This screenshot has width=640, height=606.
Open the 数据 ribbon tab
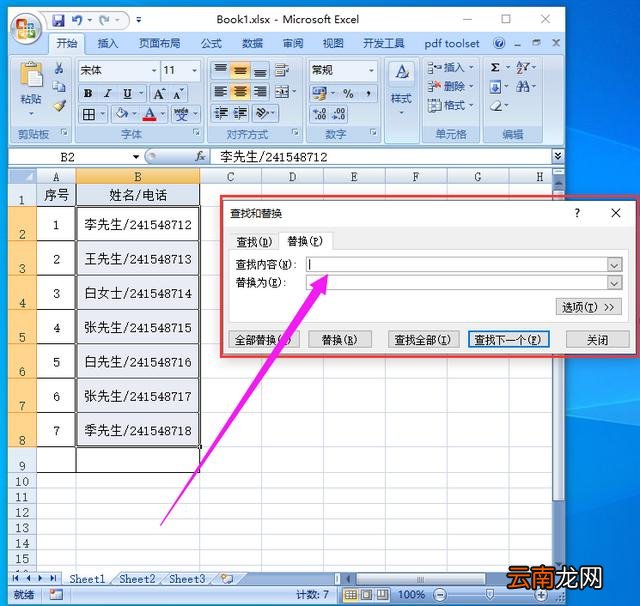pyautogui.click(x=252, y=43)
